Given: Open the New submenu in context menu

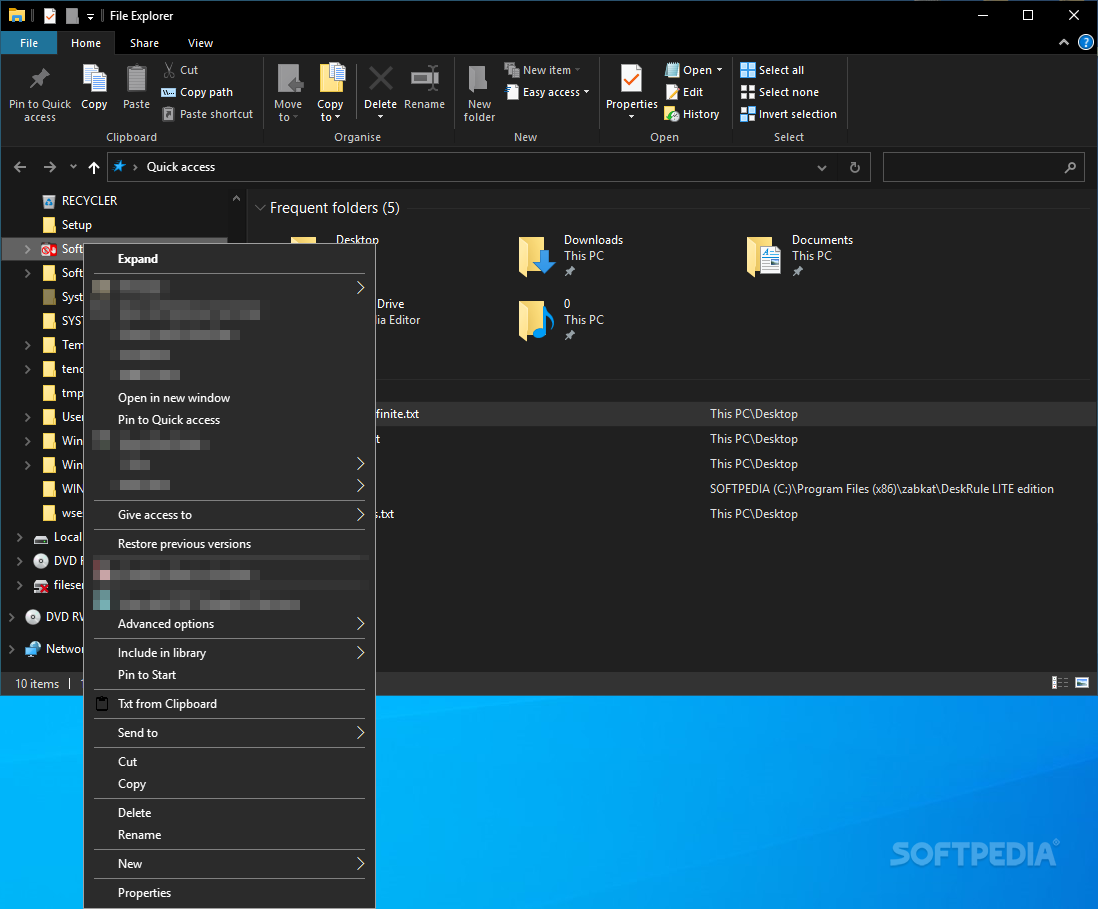Looking at the screenshot, I should pos(229,864).
